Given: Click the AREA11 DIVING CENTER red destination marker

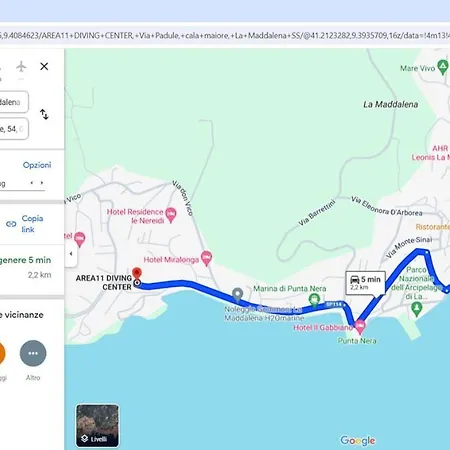Looking at the screenshot, I should pyautogui.click(x=137, y=273).
